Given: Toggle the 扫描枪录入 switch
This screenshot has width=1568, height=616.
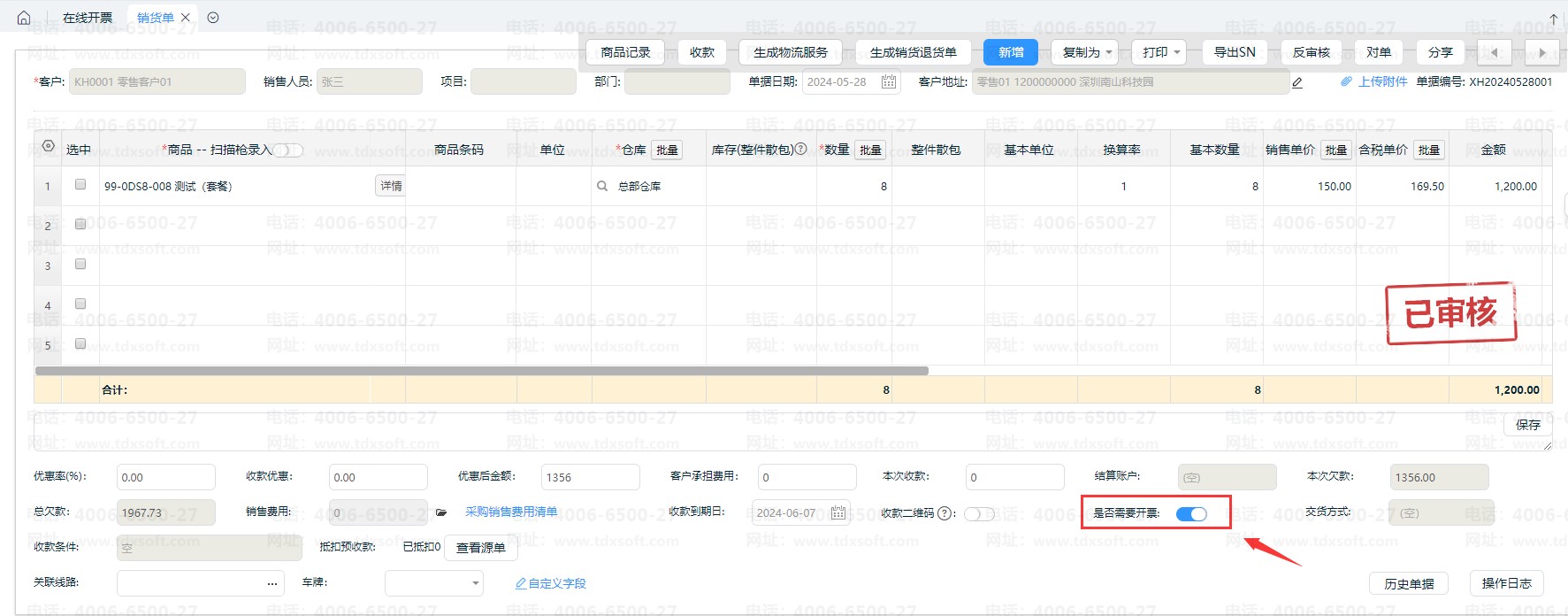Looking at the screenshot, I should point(288,150).
